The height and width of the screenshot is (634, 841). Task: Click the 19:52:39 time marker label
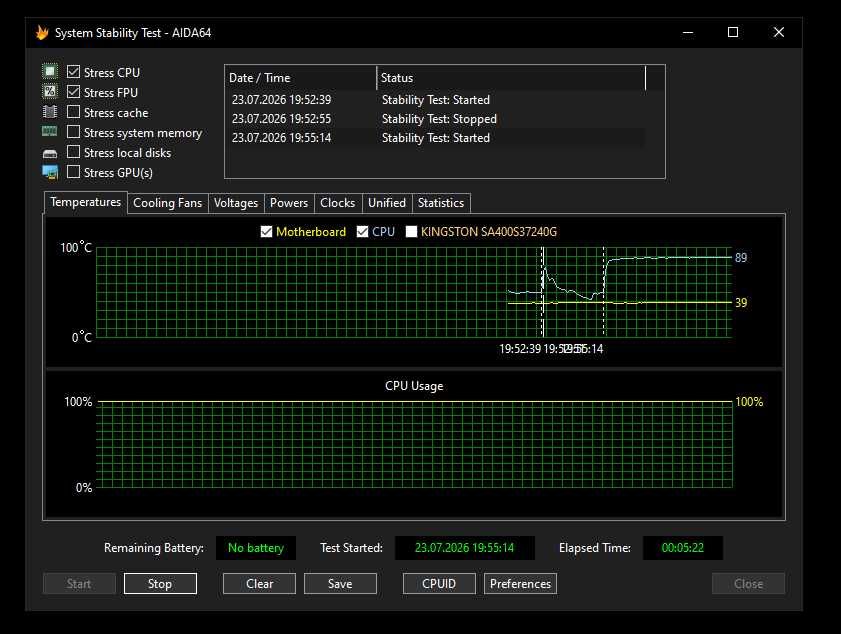click(520, 349)
